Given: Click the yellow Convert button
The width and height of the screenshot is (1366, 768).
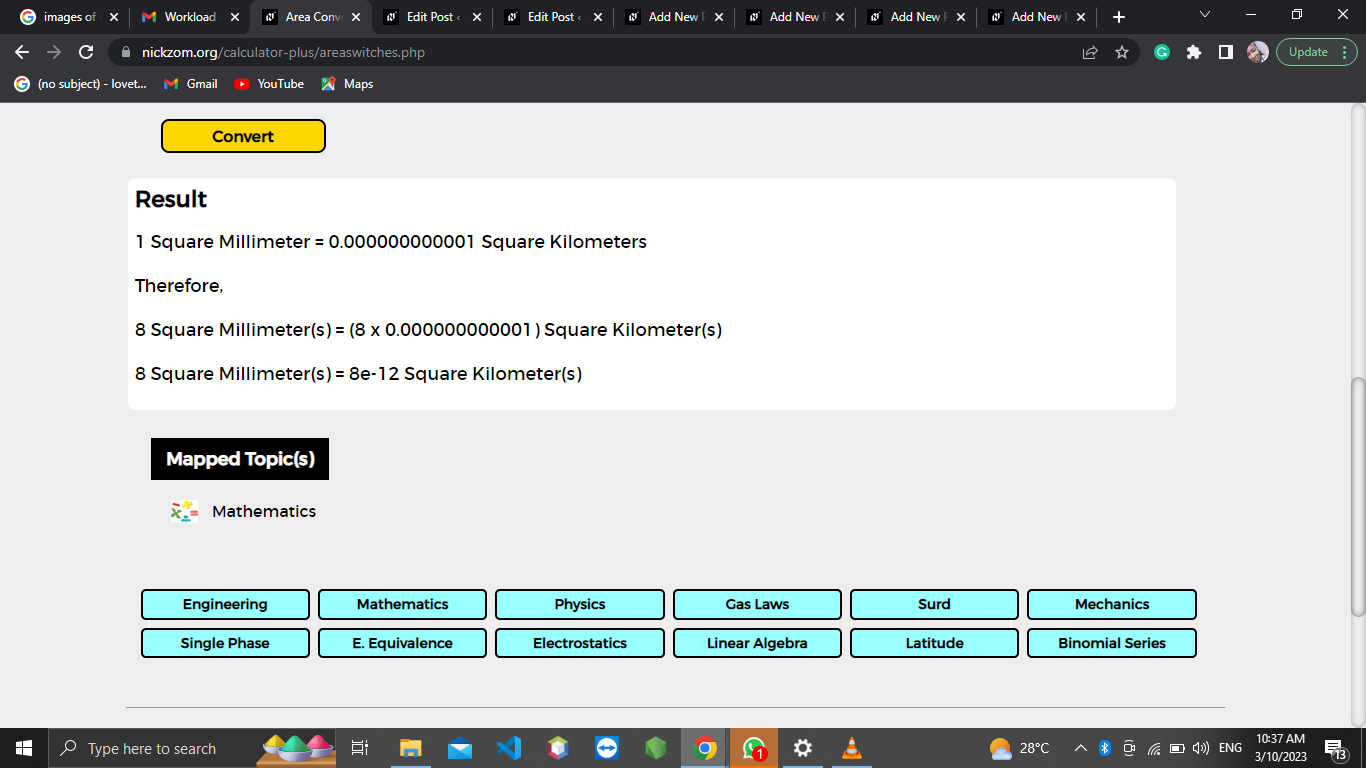Looking at the screenshot, I should tap(243, 136).
